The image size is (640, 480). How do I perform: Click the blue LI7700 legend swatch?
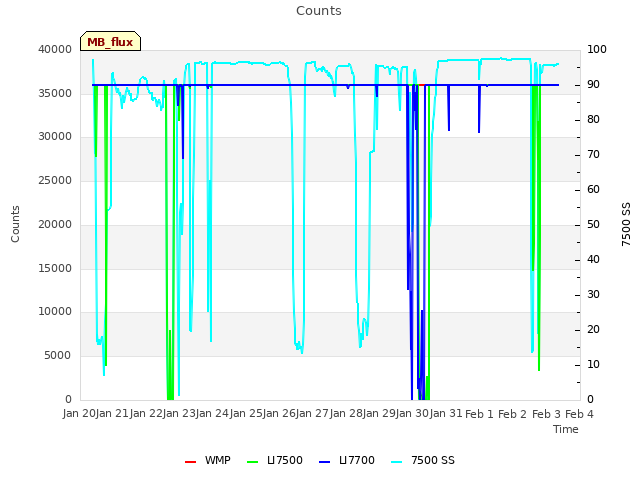(x=324, y=462)
